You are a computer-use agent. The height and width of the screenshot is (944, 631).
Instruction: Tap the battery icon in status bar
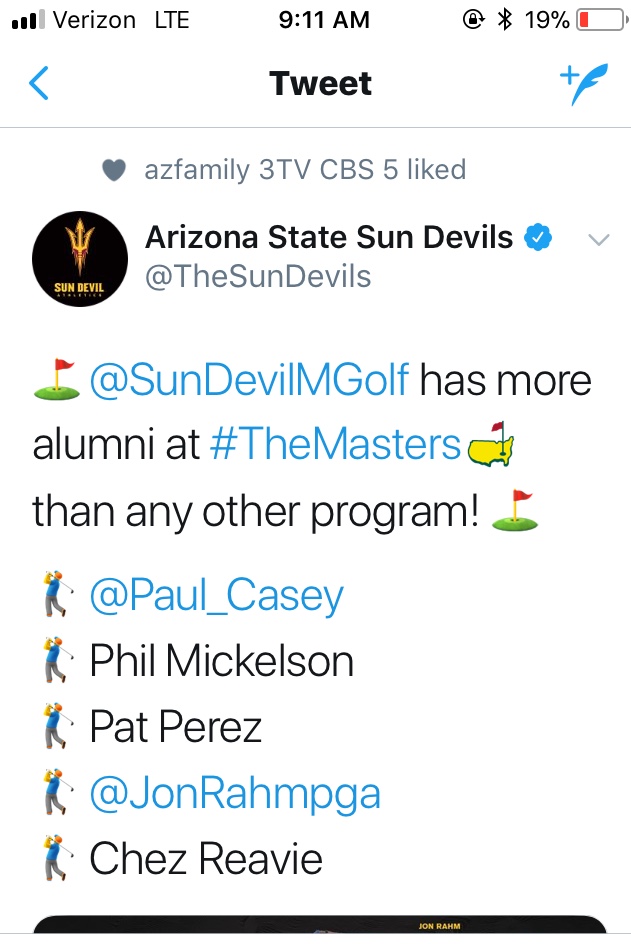pos(598,19)
